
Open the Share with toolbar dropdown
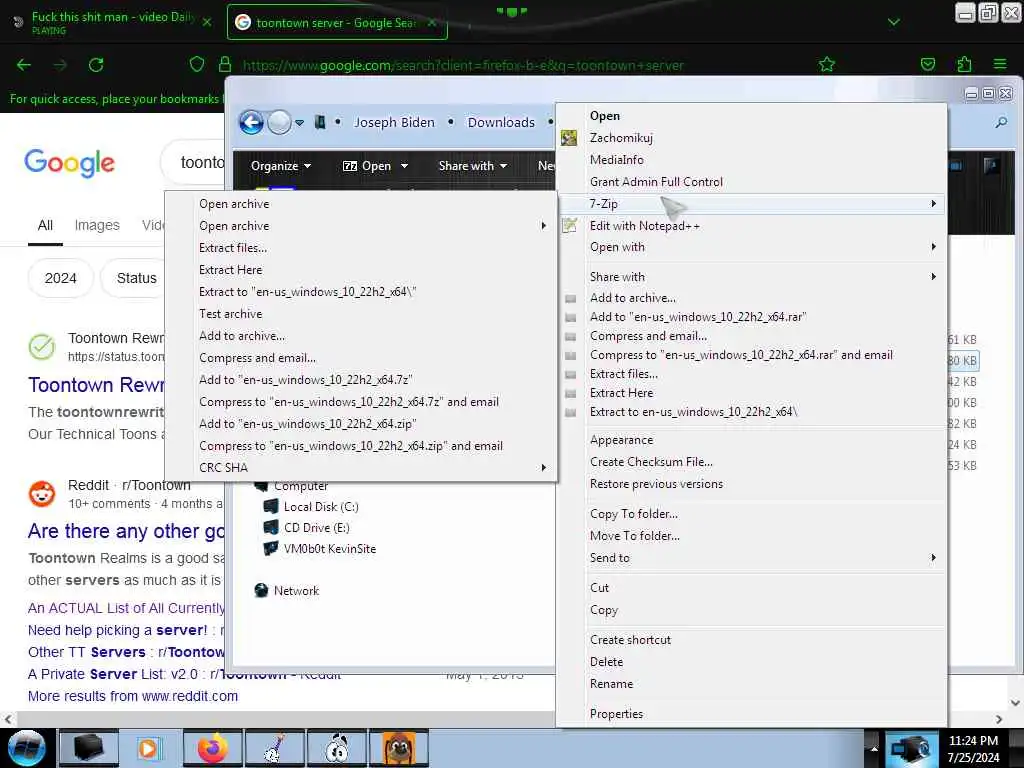(x=473, y=166)
